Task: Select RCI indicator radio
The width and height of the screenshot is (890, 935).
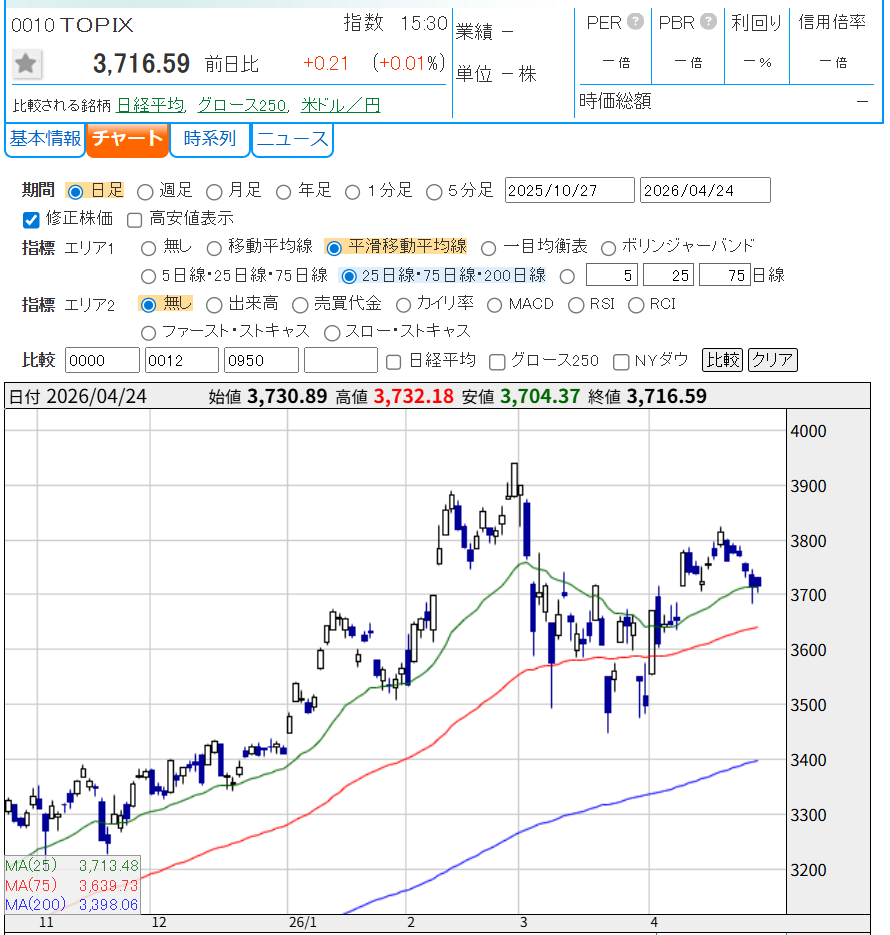Action: [x=636, y=305]
